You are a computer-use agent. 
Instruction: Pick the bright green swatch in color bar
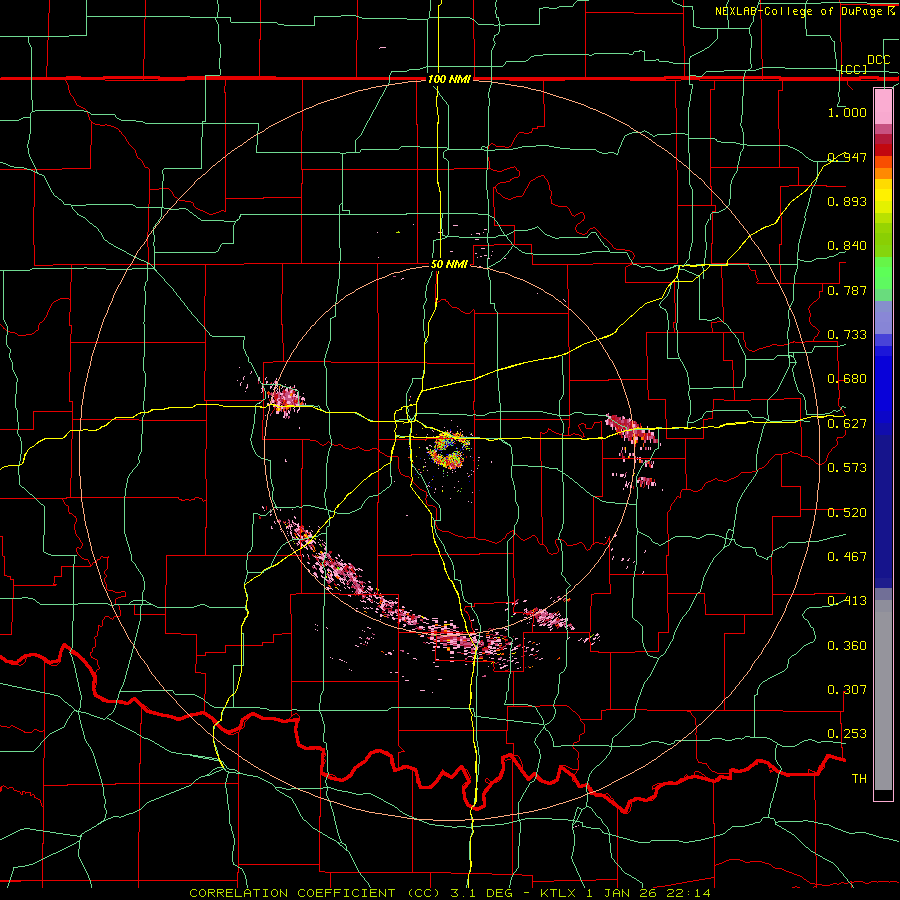pos(883,273)
